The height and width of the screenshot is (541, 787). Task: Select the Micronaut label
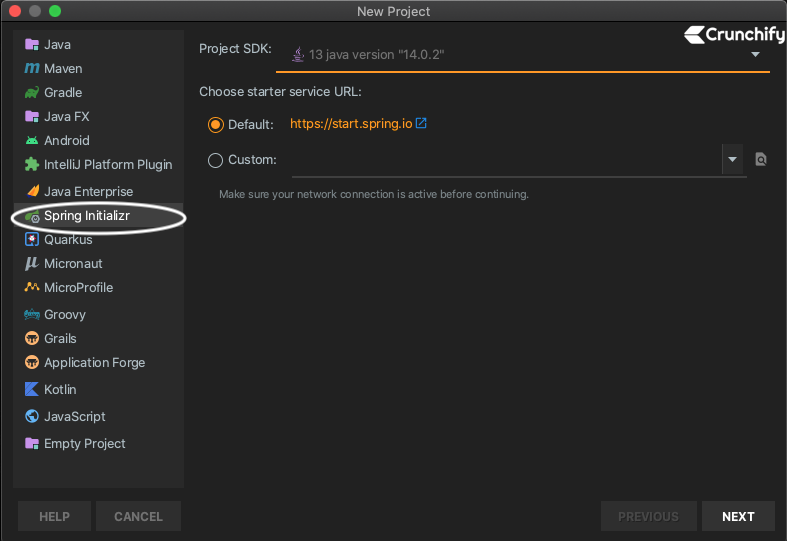(x=73, y=263)
